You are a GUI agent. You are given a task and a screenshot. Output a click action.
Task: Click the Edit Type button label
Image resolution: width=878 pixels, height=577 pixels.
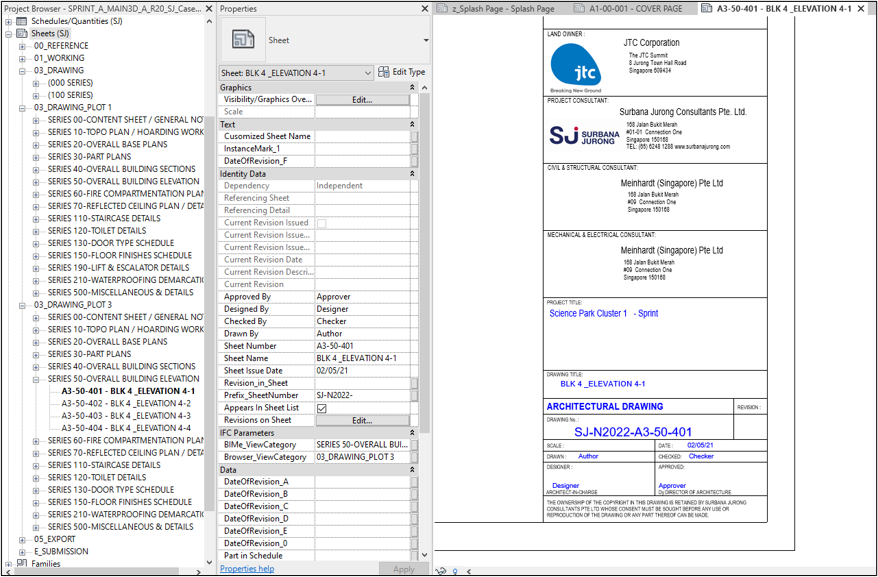[409, 72]
